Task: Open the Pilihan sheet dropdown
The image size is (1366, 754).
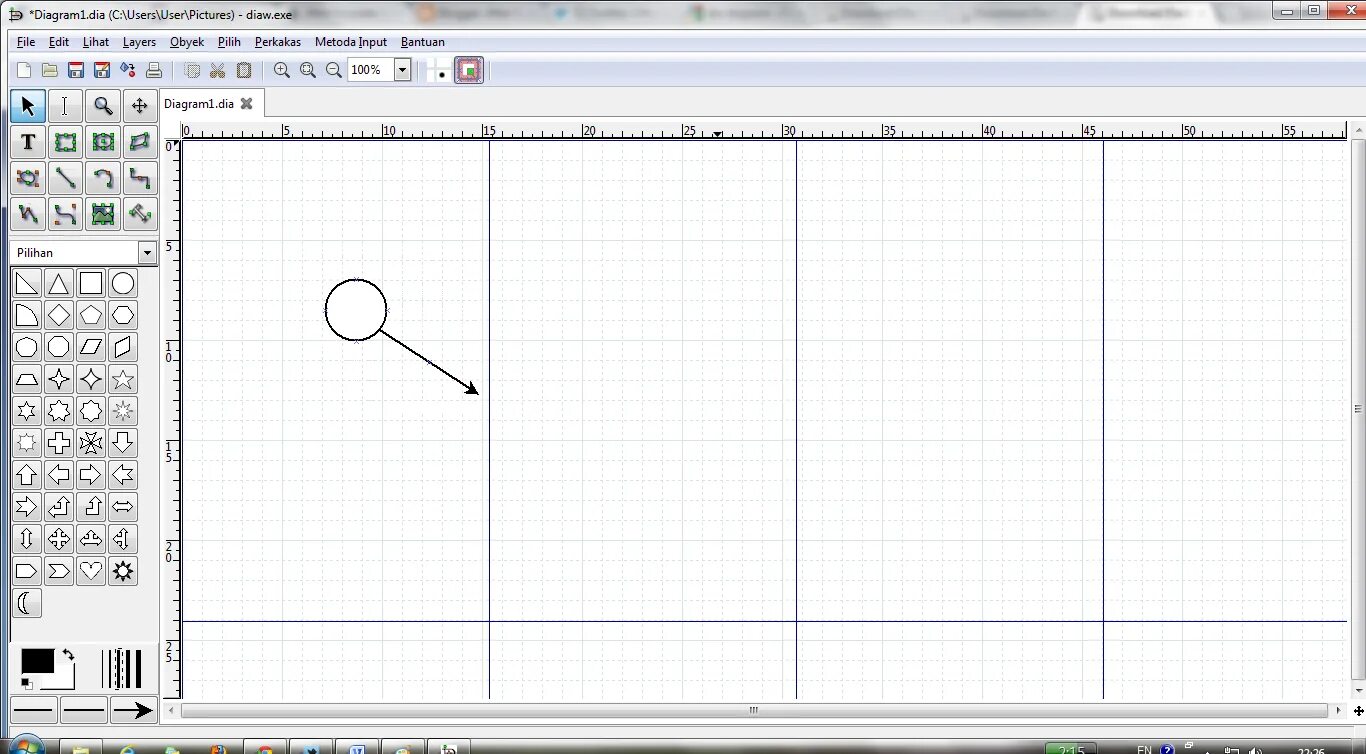Action: [x=146, y=252]
